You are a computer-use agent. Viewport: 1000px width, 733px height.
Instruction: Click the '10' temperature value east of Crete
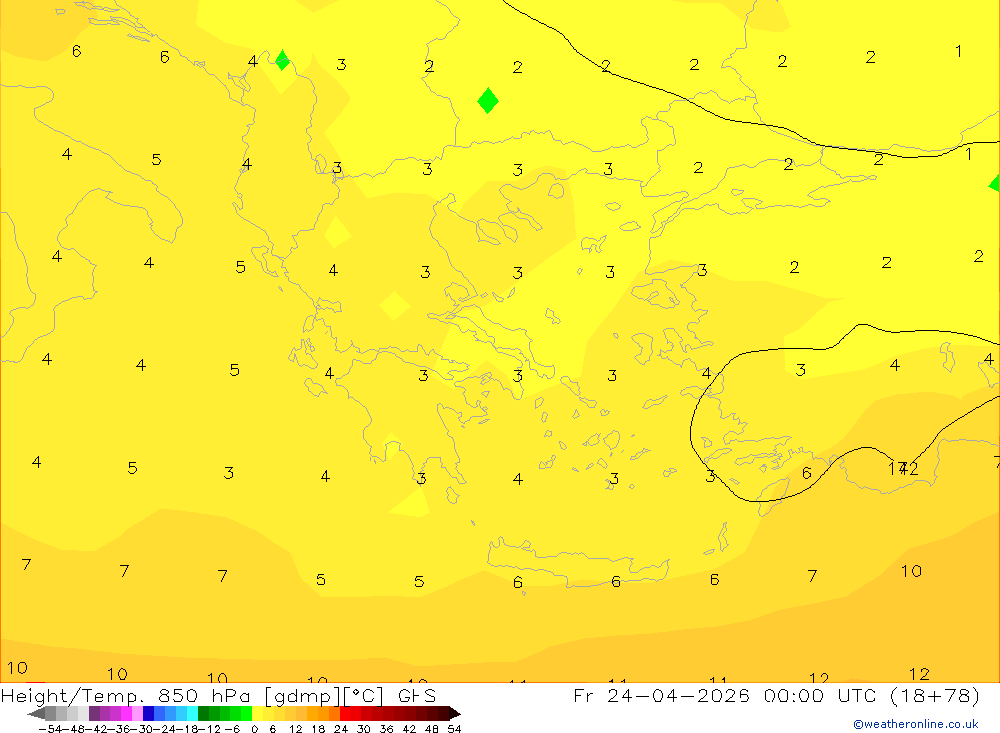pyautogui.click(x=911, y=571)
